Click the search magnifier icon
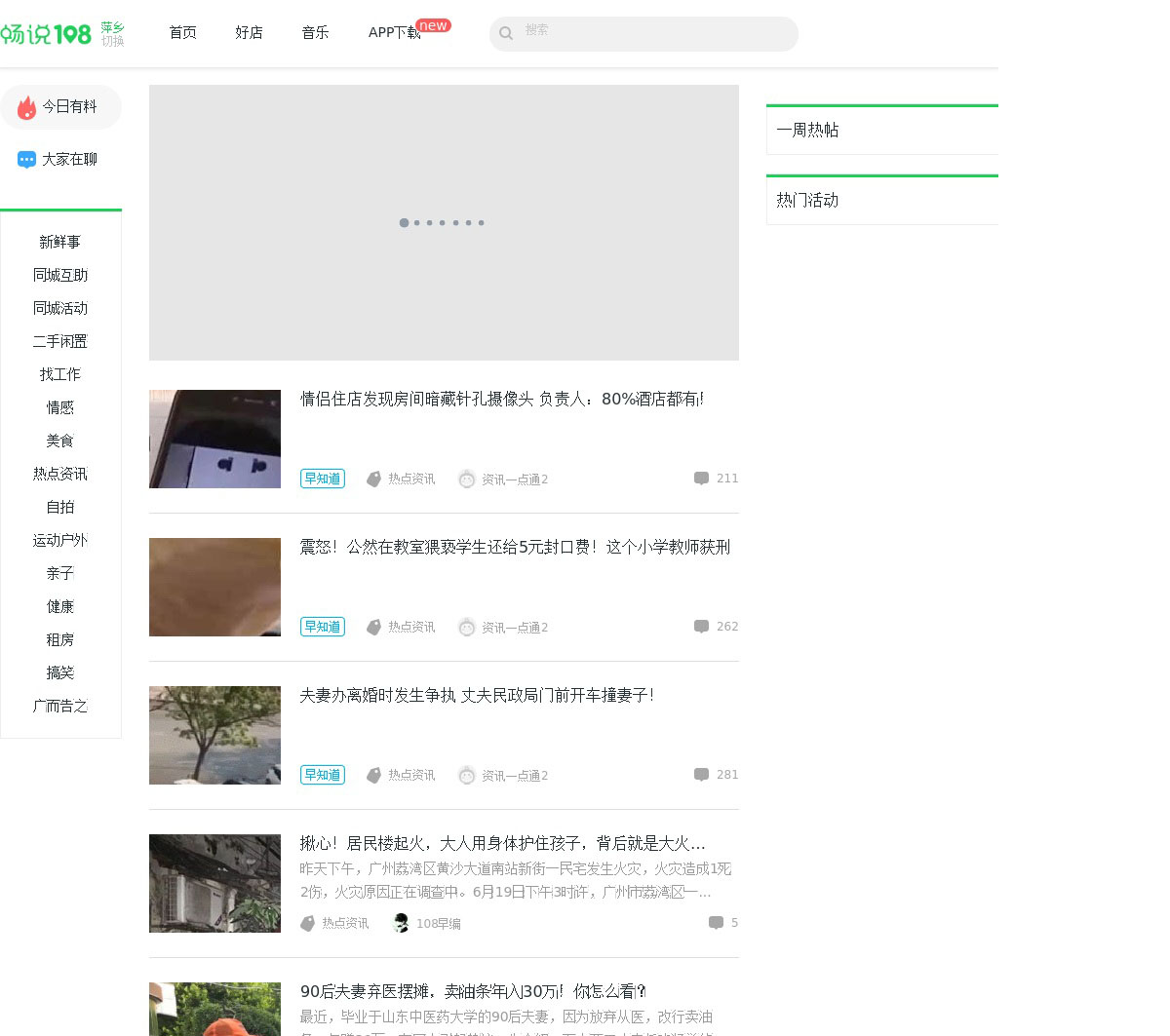1170x1036 pixels. tap(506, 34)
